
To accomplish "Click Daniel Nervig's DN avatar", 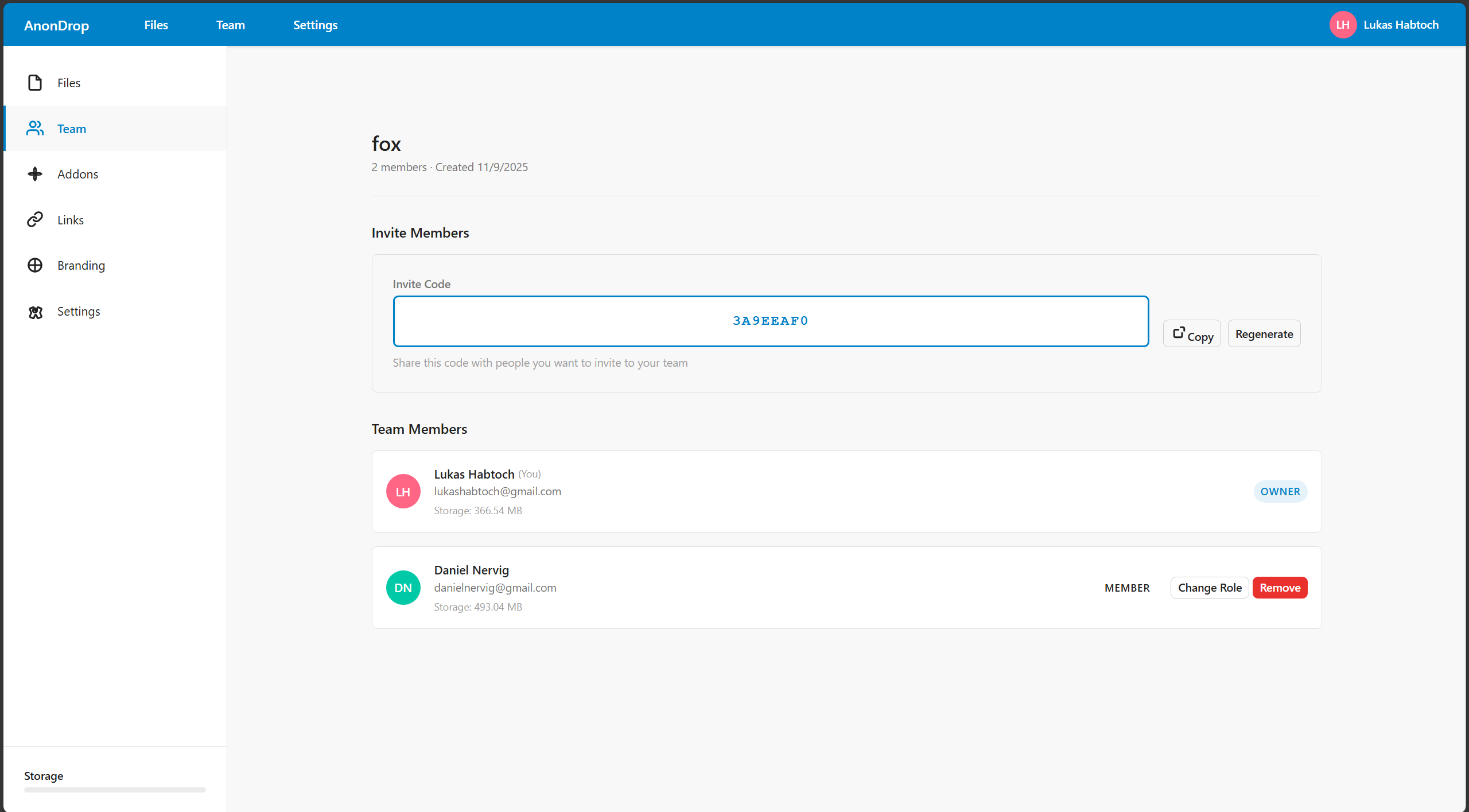I will [403, 587].
